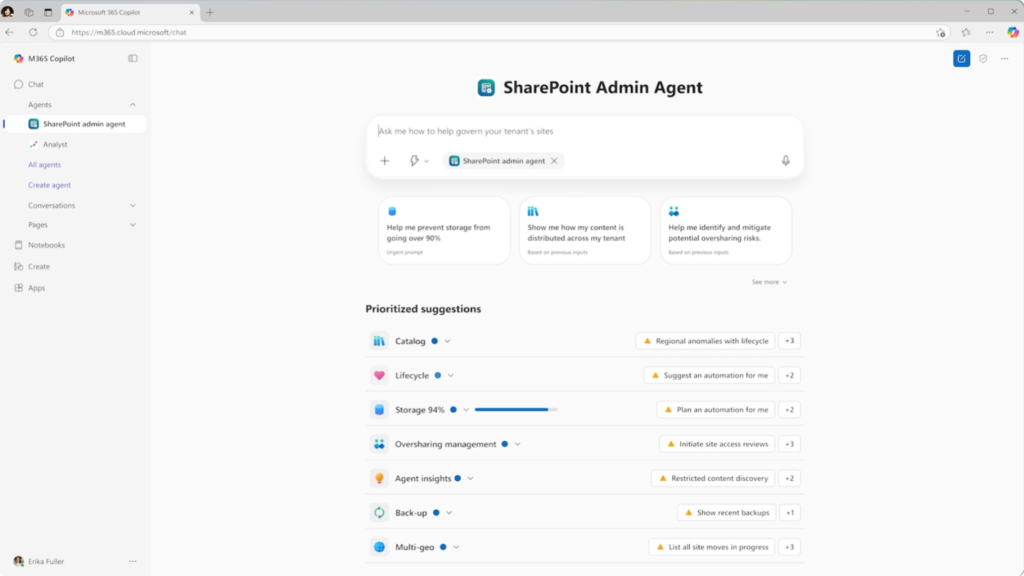Click the Storage 94% progress bar

click(x=516, y=409)
